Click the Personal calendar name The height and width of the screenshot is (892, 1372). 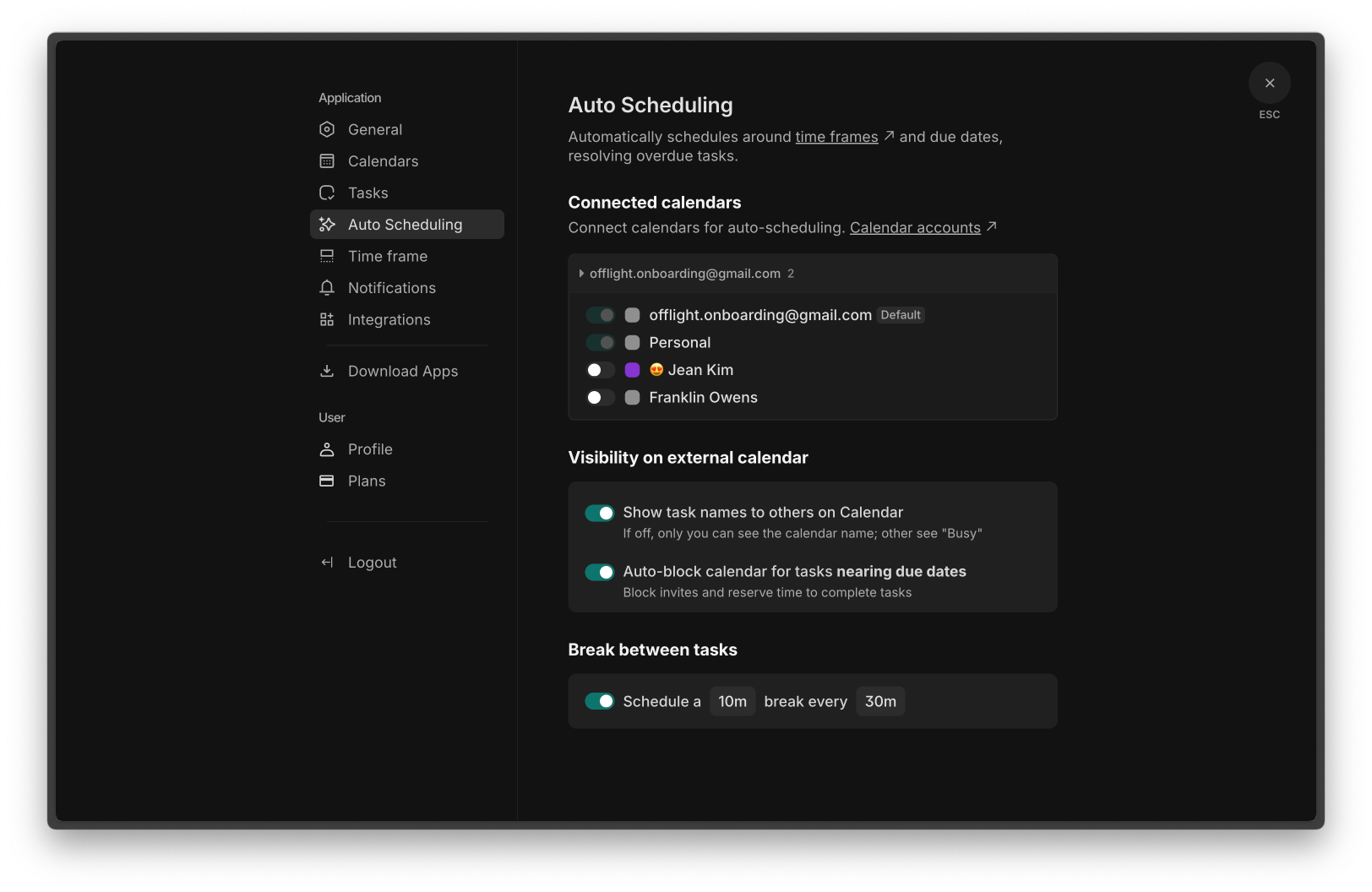[680, 342]
